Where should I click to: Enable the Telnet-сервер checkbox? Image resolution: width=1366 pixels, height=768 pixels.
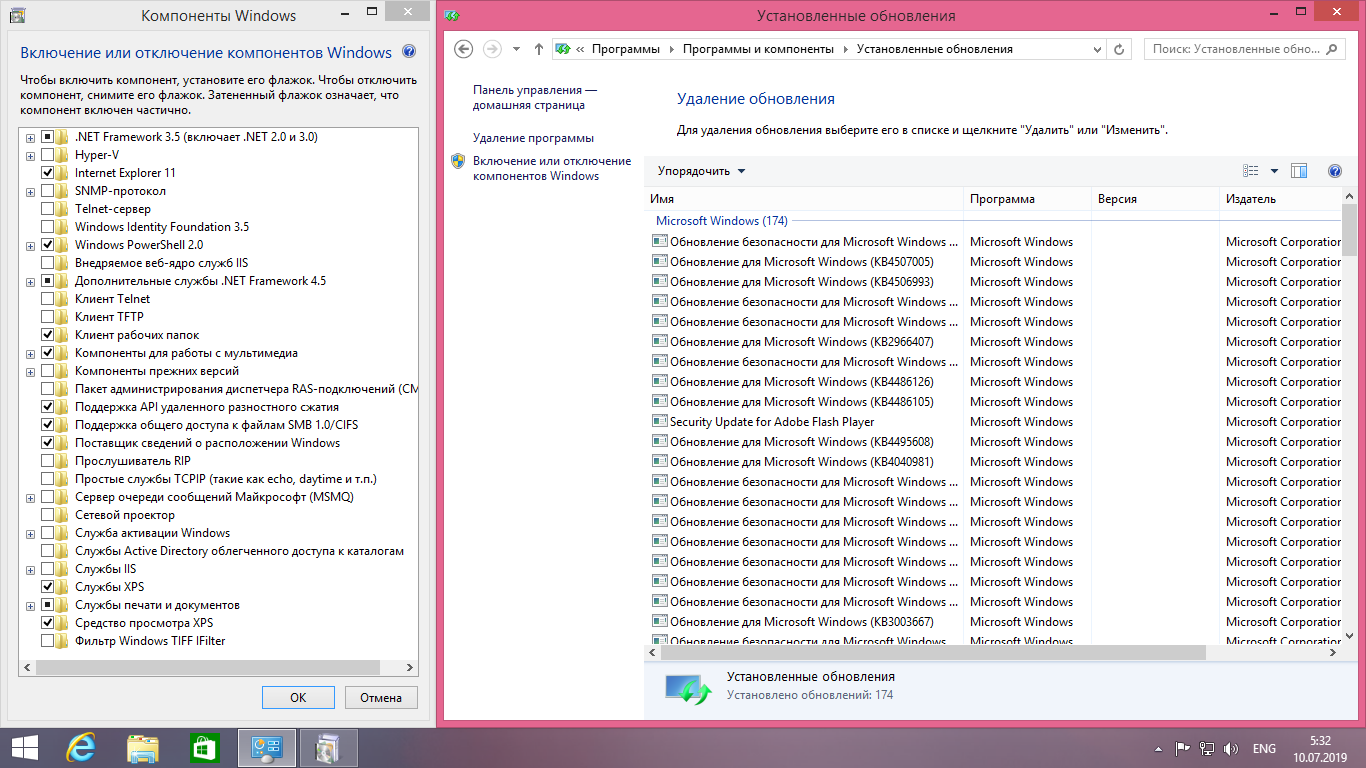click(48, 209)
